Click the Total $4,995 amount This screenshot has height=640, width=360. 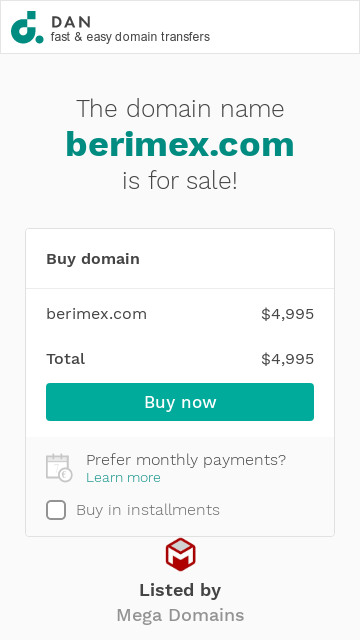287,359
